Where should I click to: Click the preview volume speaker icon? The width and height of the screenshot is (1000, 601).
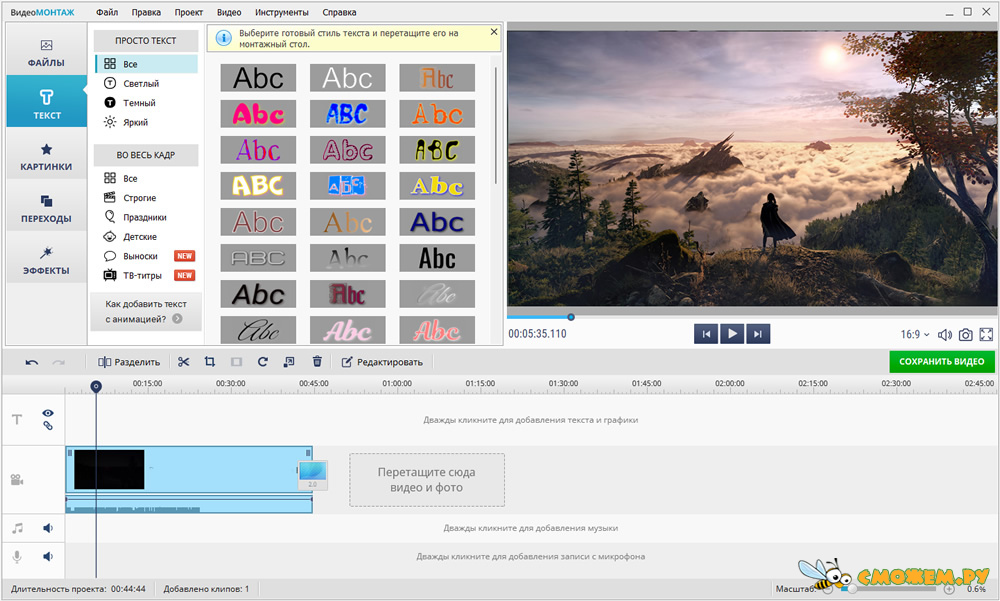click(x=945, y=334)
